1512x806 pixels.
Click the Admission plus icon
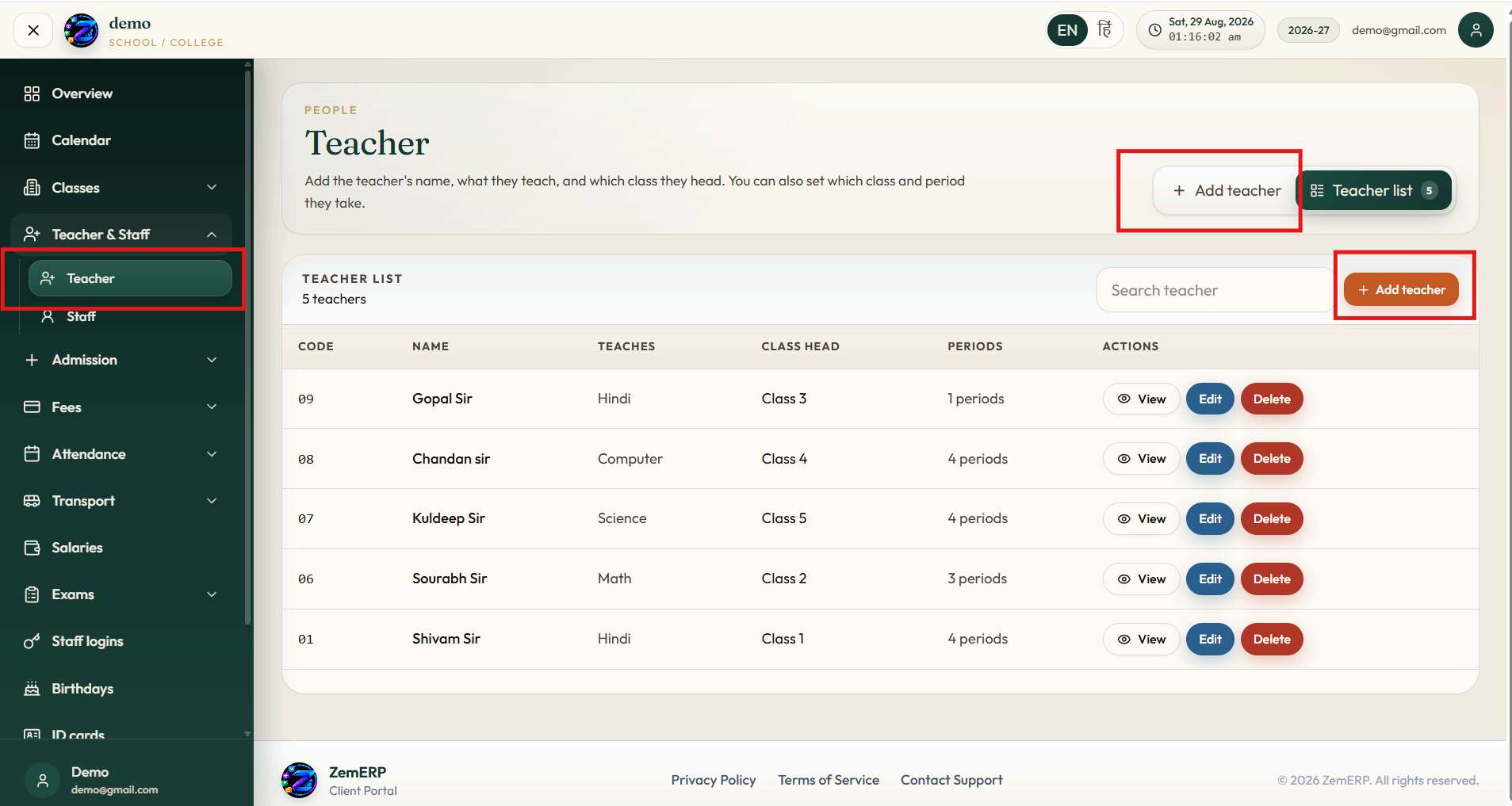[x=32, y=360]
